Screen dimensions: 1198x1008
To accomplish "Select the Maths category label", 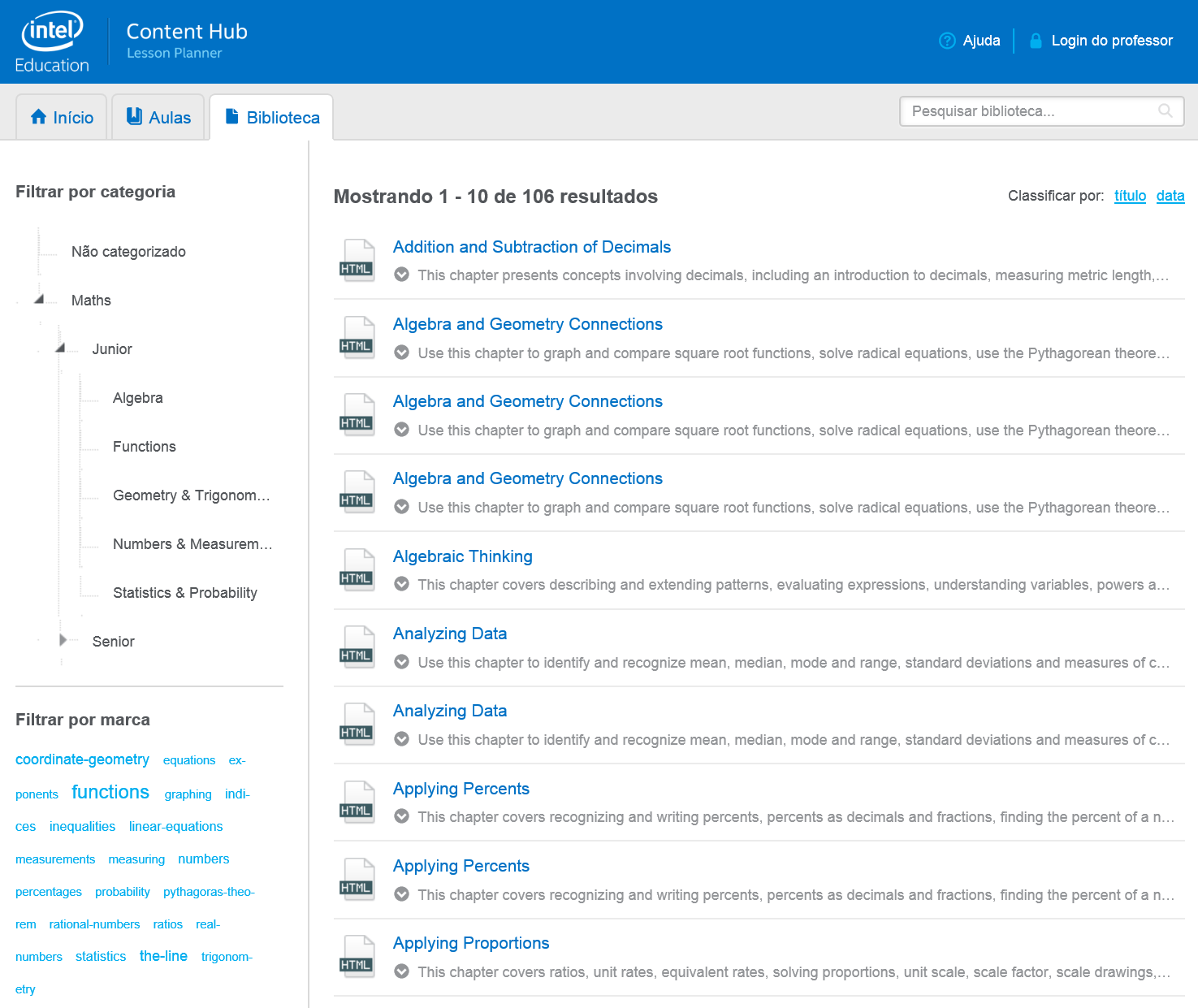I will tap(91, 301).
